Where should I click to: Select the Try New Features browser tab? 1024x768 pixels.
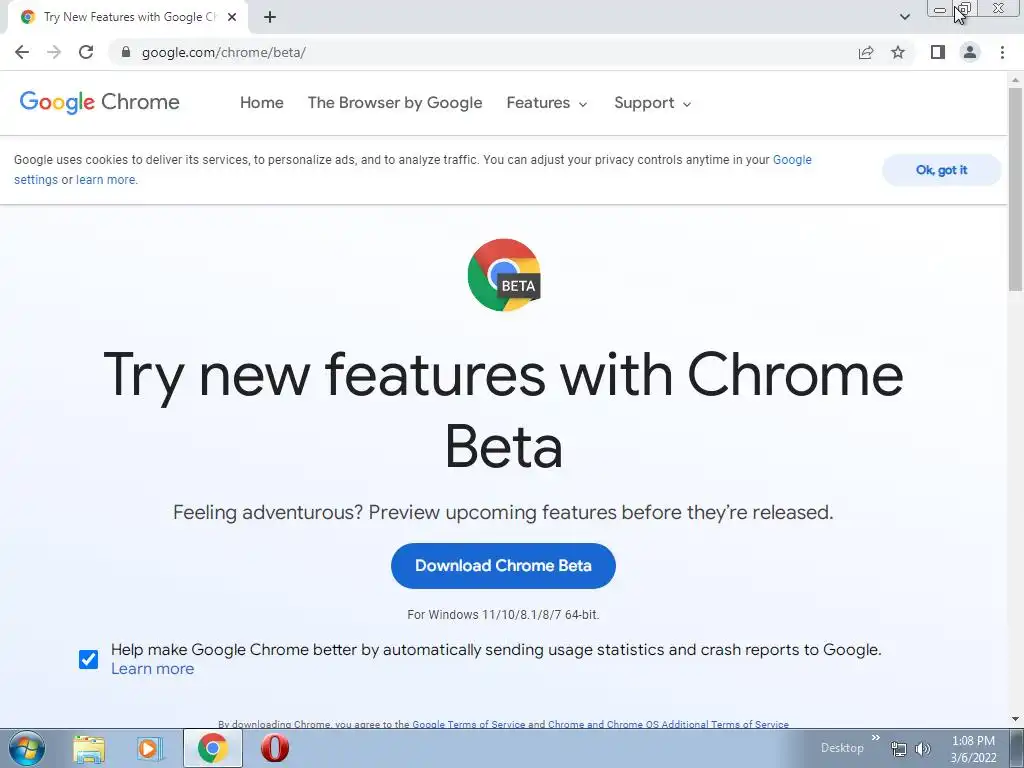point(128,17)
